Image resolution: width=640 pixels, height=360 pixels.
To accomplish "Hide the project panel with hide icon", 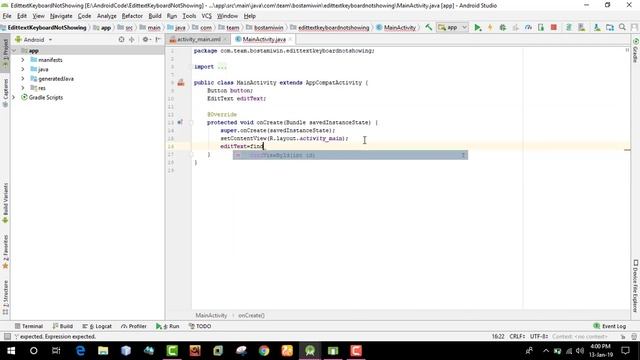I will (x=158, y=40).
